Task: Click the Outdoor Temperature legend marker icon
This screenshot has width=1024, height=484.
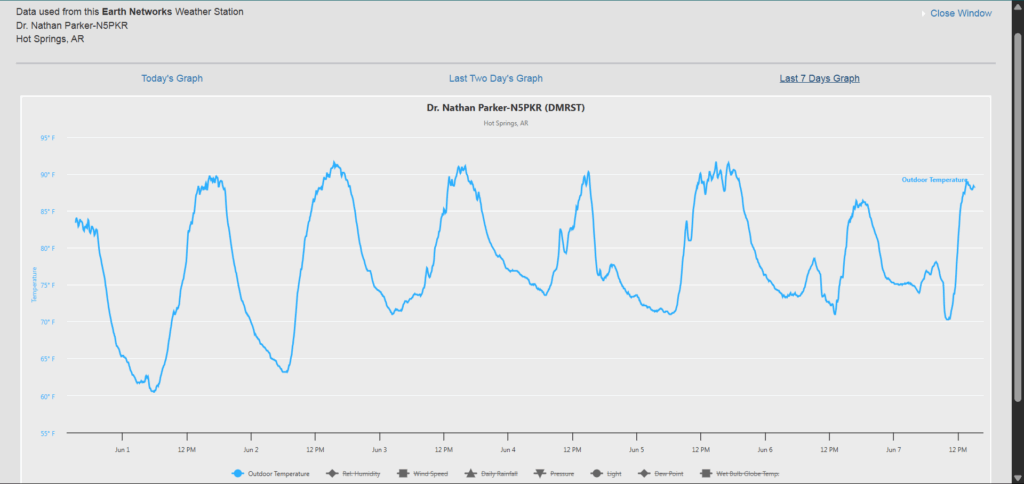Action: [x=238, y=474]
